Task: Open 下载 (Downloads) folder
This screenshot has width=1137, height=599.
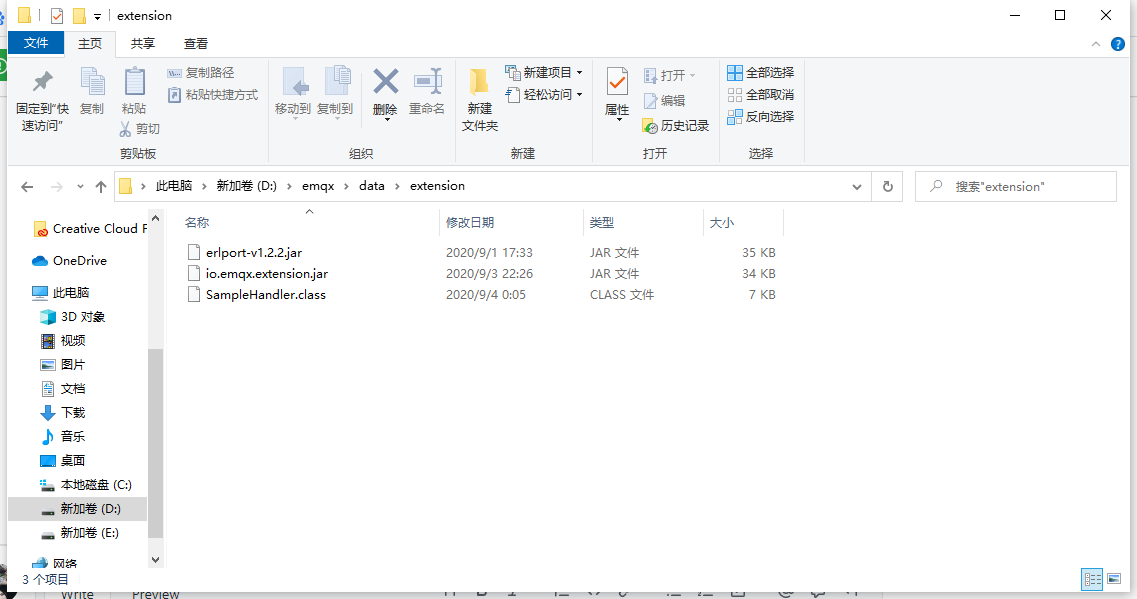Action: (63, 413)
